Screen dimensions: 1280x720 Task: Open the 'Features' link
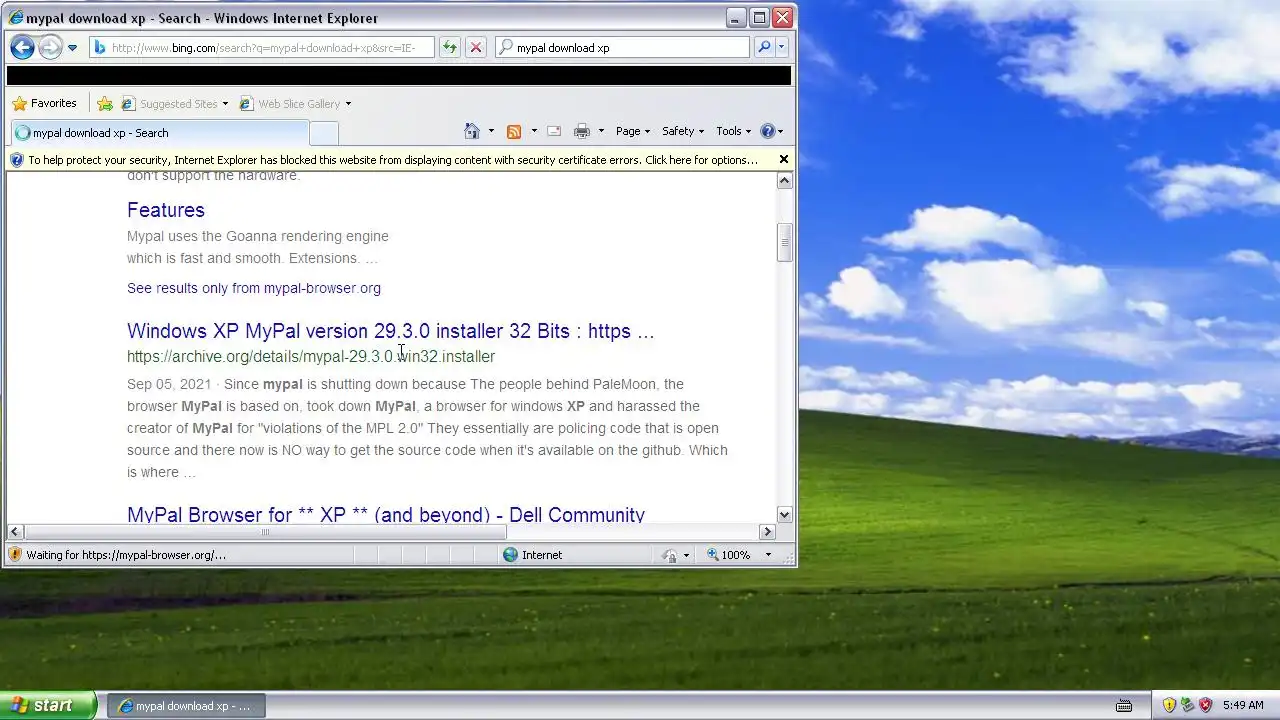[166, 210]
